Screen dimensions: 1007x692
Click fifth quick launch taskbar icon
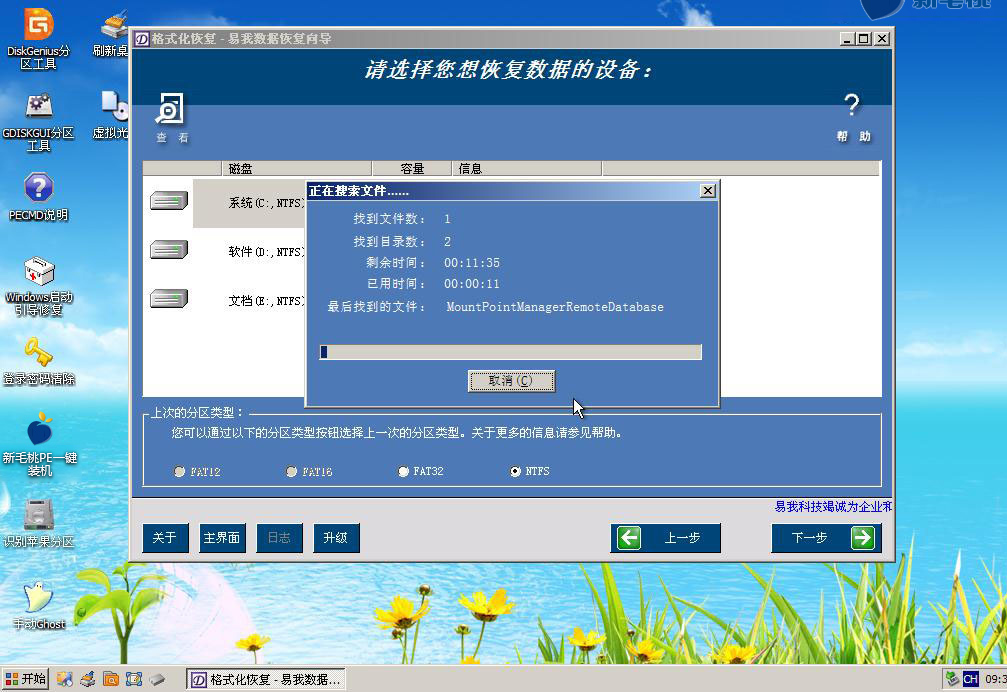157,679
